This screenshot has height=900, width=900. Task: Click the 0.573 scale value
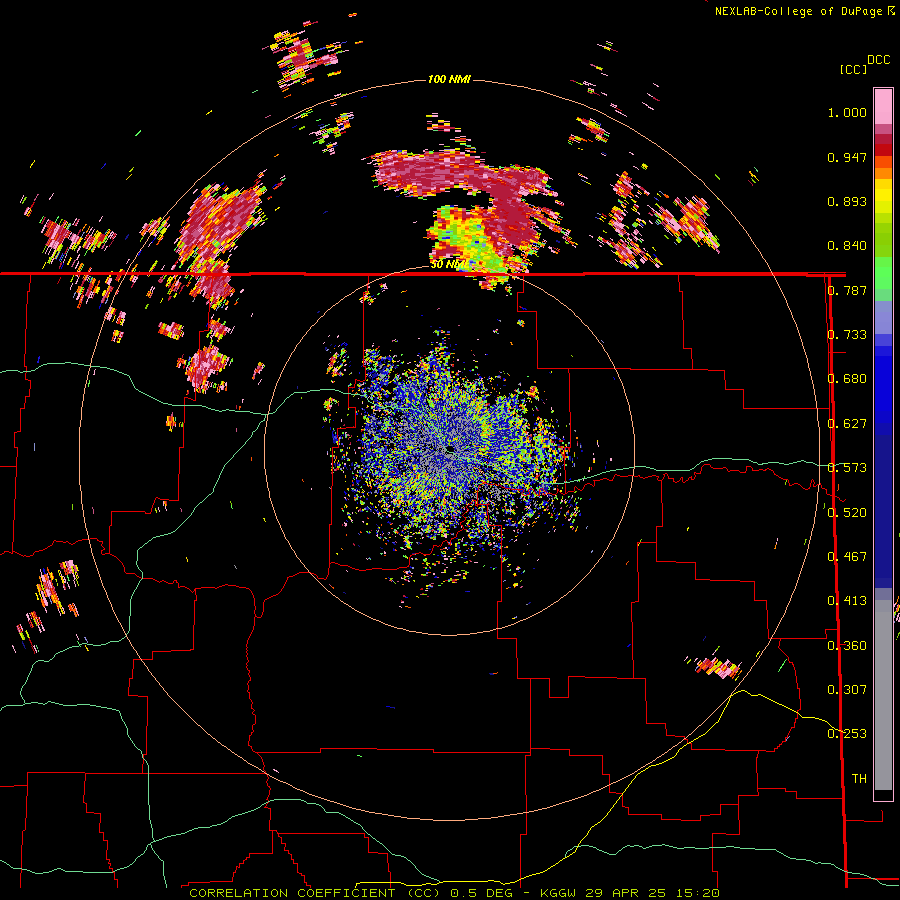[x=847, y=468]
